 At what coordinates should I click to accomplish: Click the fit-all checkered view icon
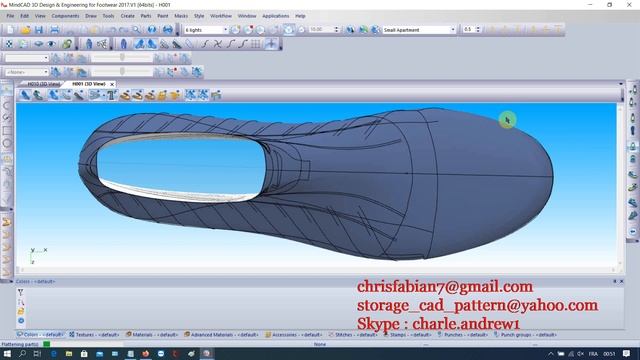click(9, 44)
